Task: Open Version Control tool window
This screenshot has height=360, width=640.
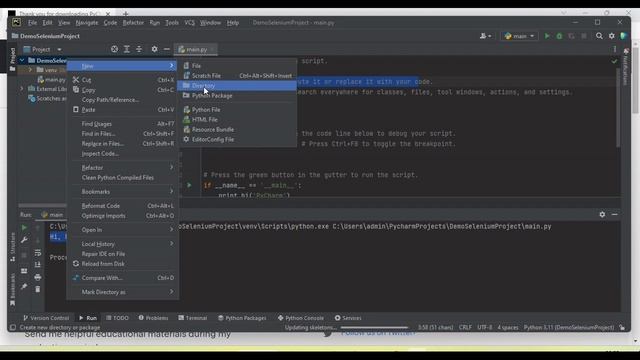Action: point(46,318)
